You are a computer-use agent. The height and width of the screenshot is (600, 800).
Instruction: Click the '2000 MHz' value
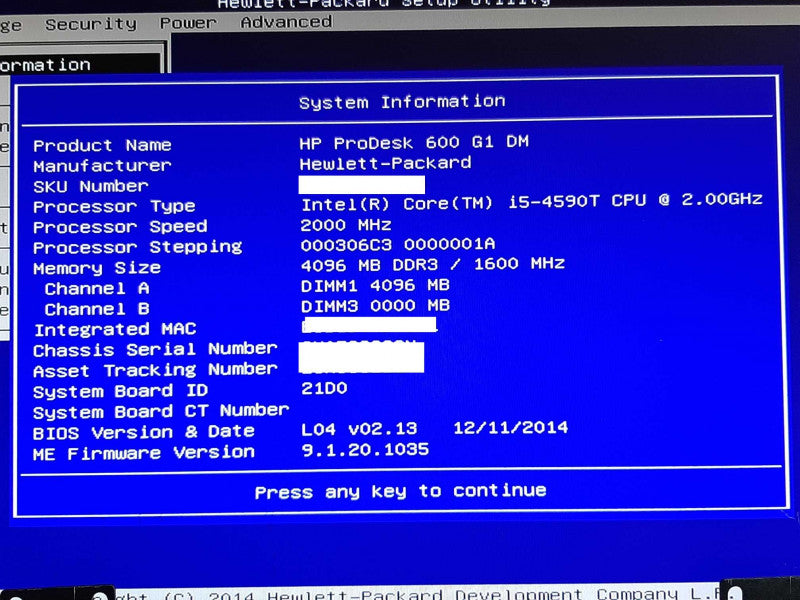(x=346, y=225)
